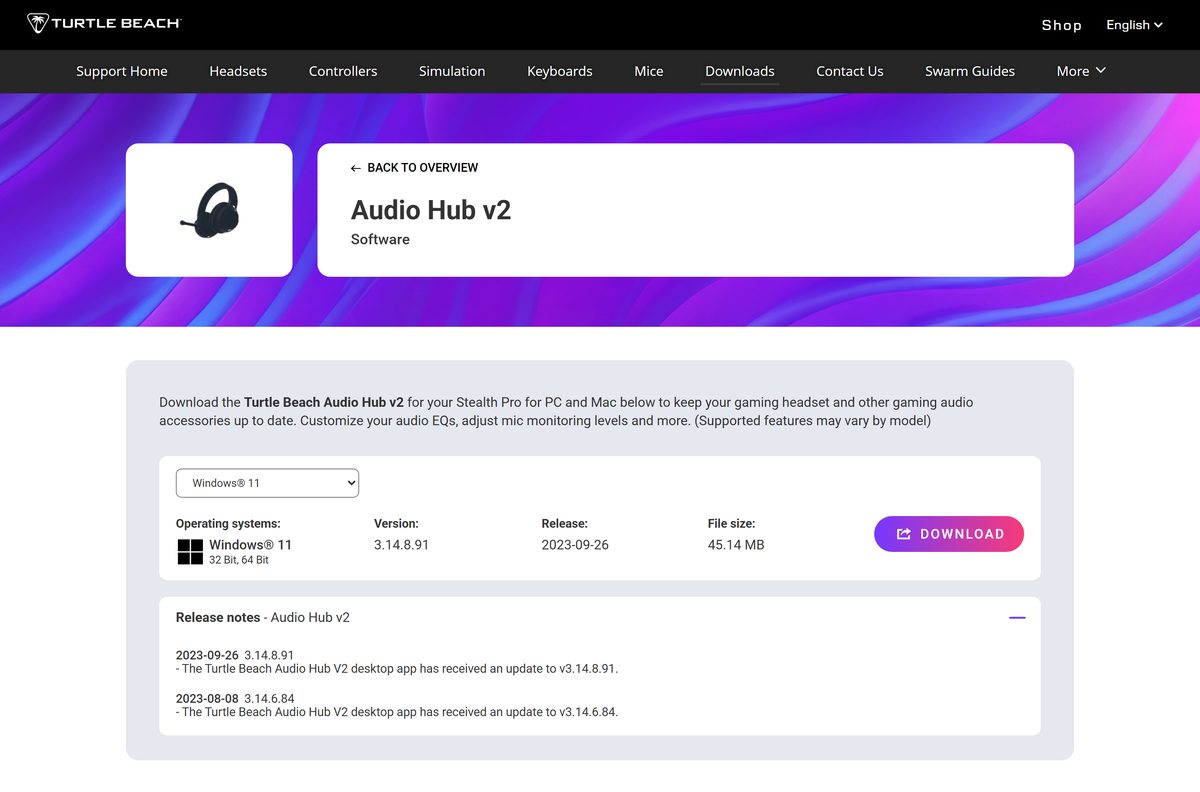1200x792 pixels.
Task: Open the Mice menu item
Action: (649, 71)
